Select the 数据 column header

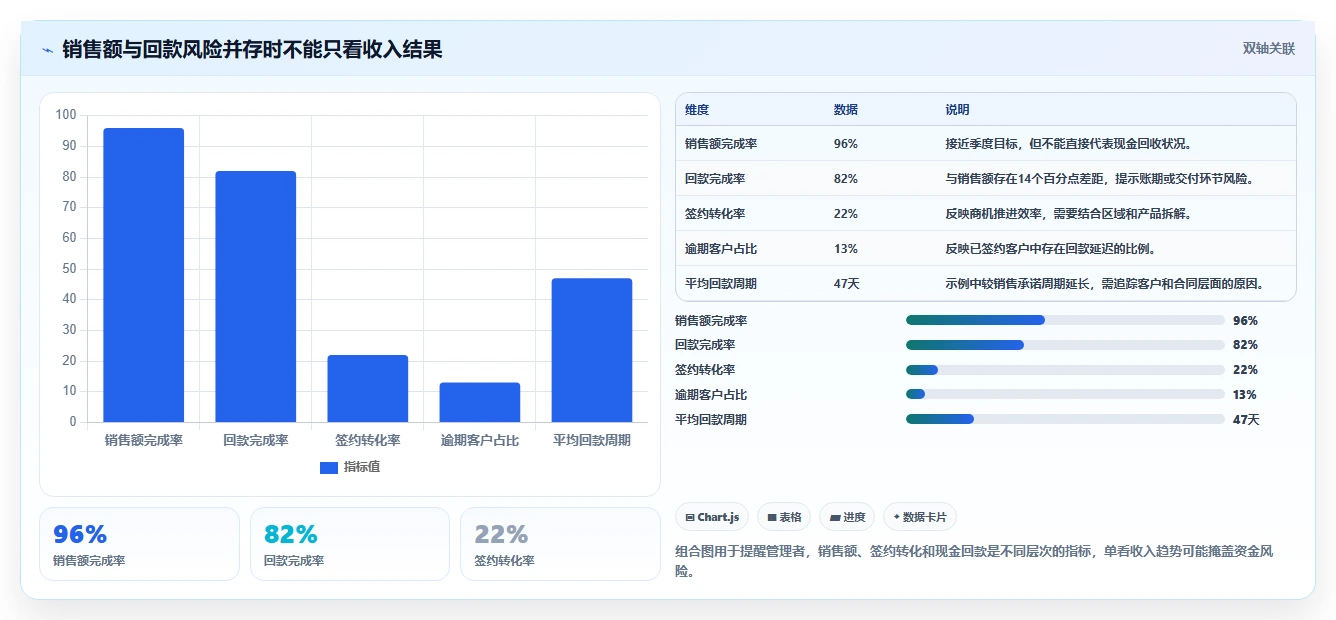coord(845,110)
